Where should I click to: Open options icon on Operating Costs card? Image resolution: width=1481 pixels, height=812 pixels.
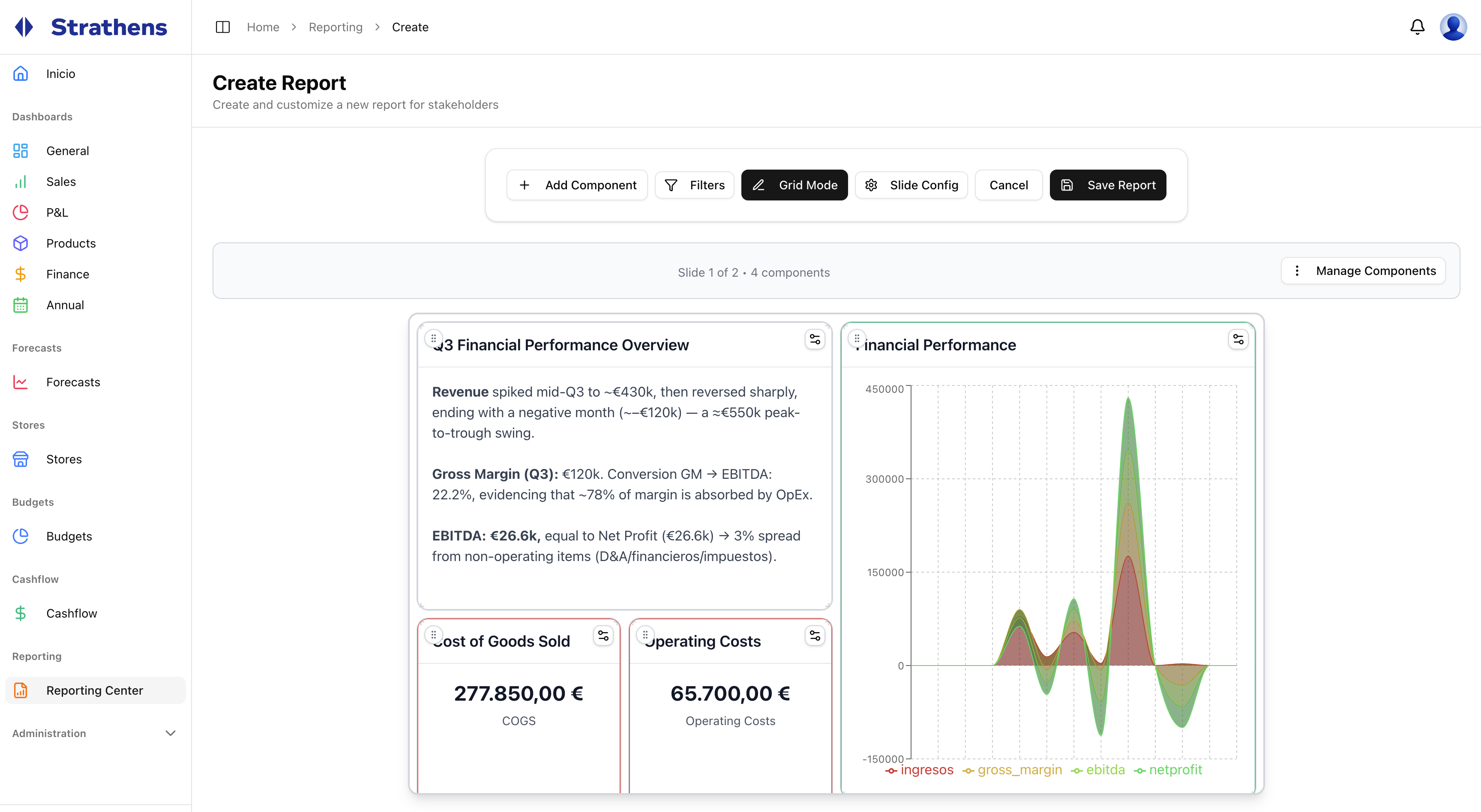pos(815,635)
